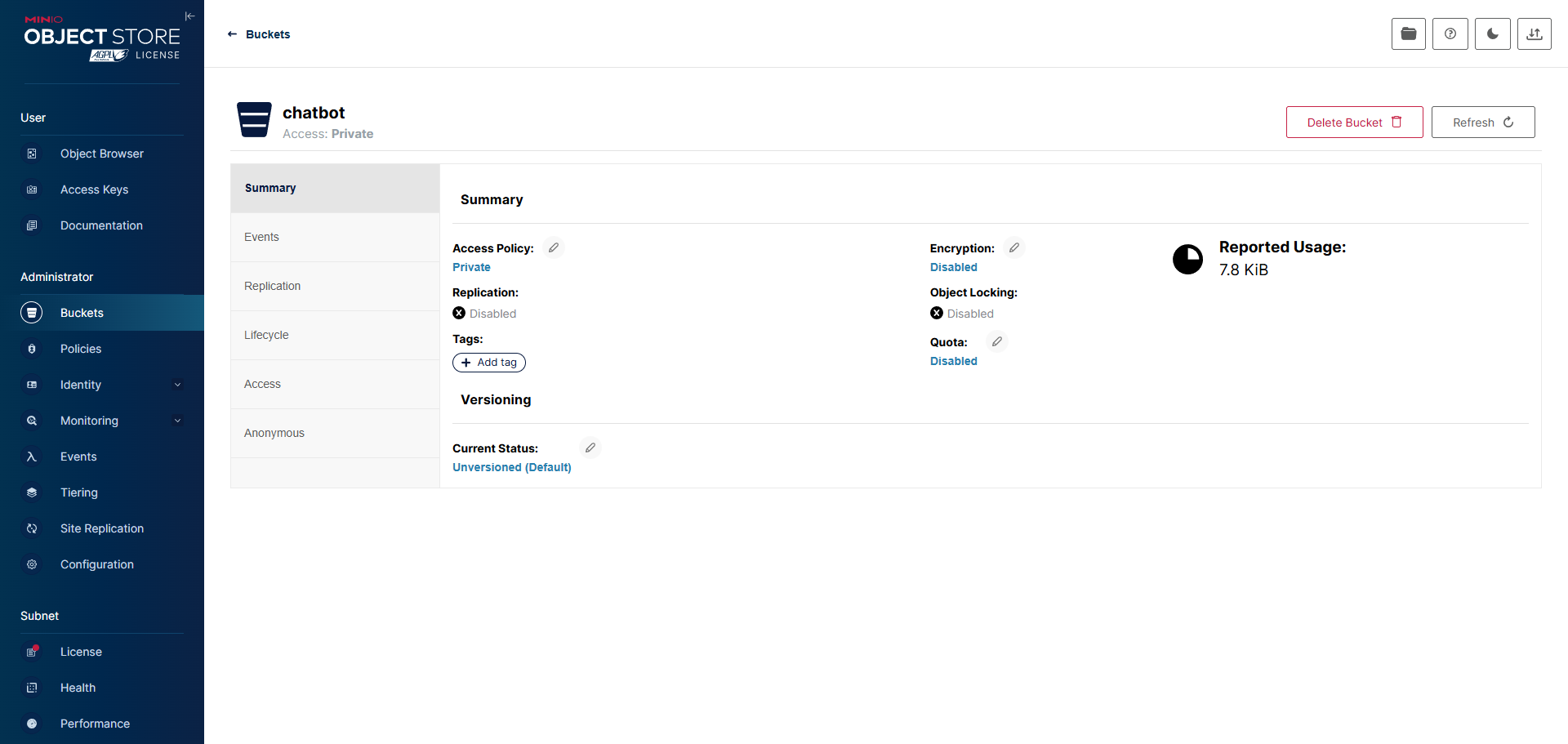Refresh the bucket details

(x=1482, y=123)
